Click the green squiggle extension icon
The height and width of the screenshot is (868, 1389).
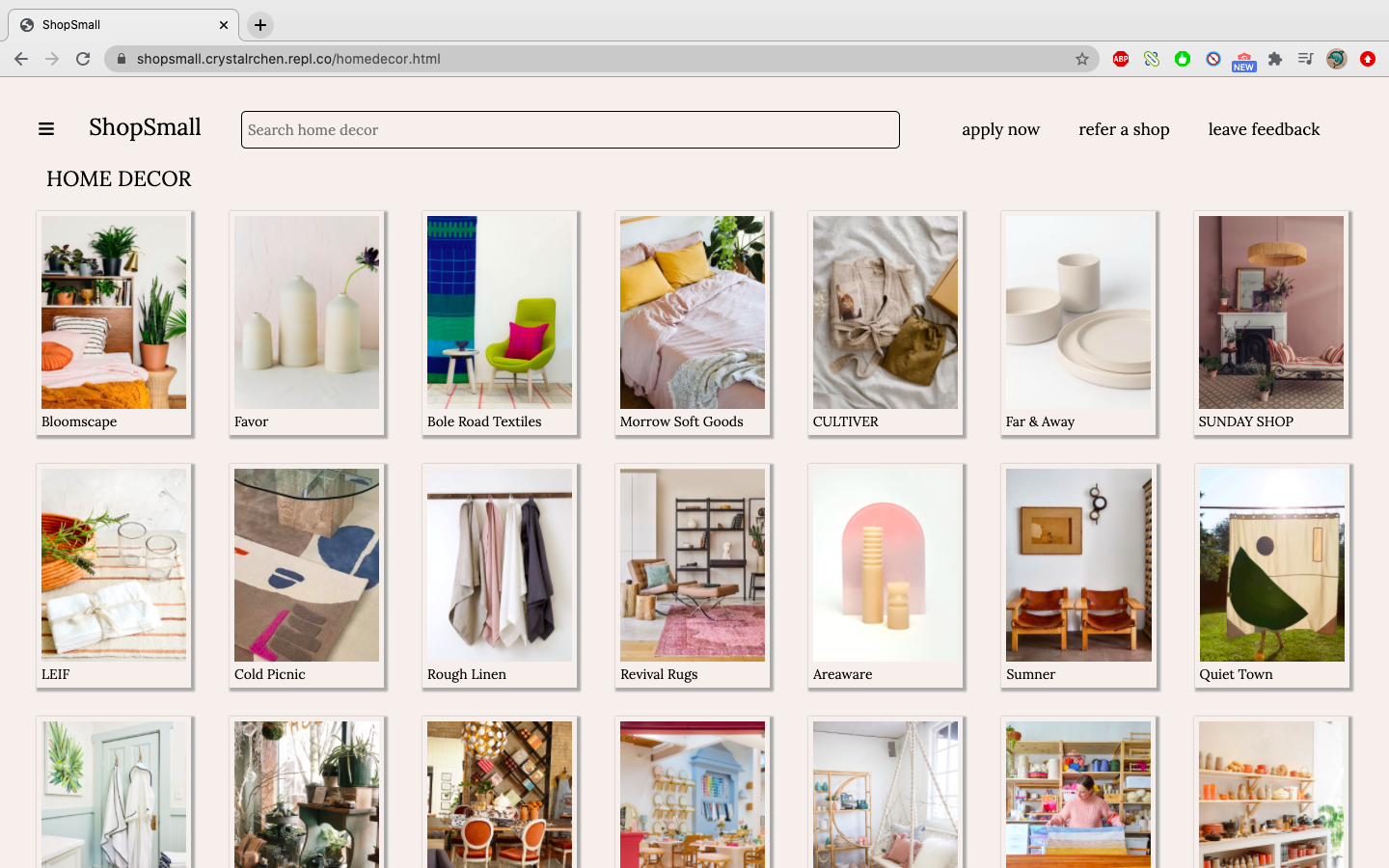coord(1152,59)
